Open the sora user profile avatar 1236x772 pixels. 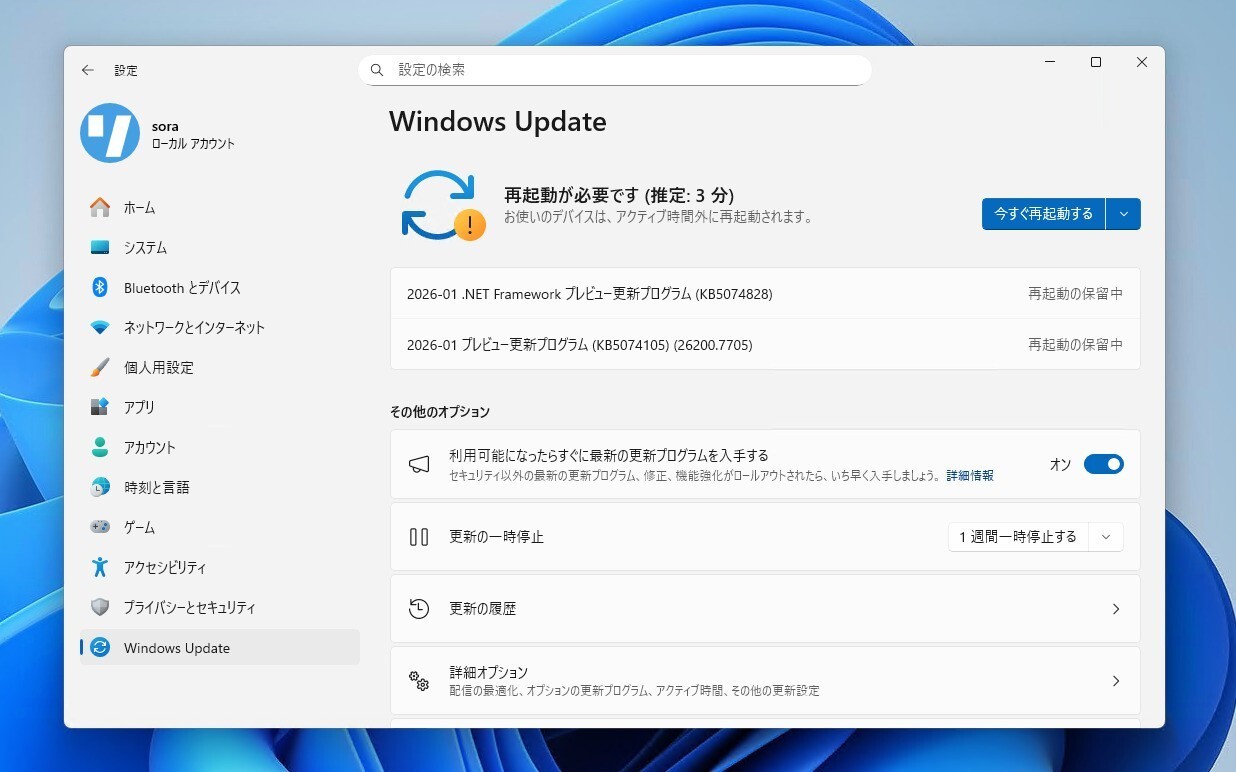coord(110,133)
